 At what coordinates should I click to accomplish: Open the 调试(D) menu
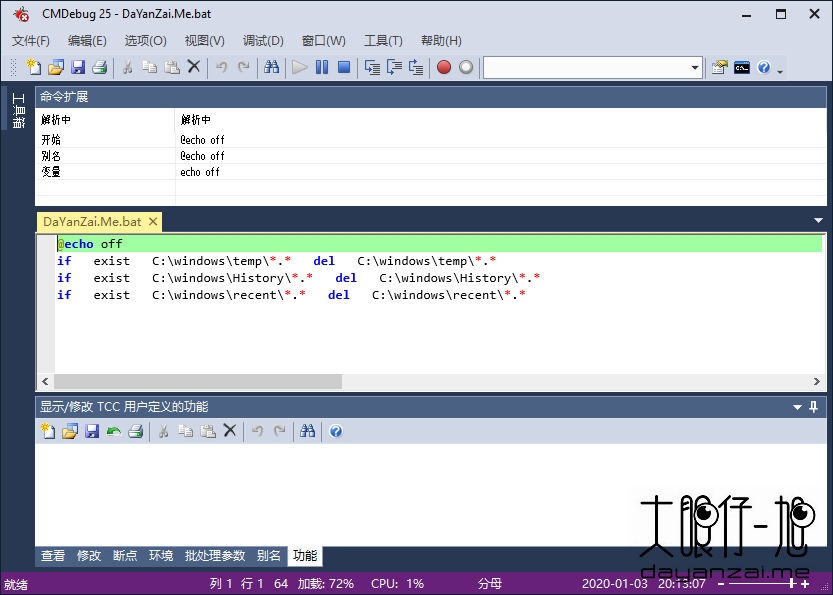(x=263, y=41)
